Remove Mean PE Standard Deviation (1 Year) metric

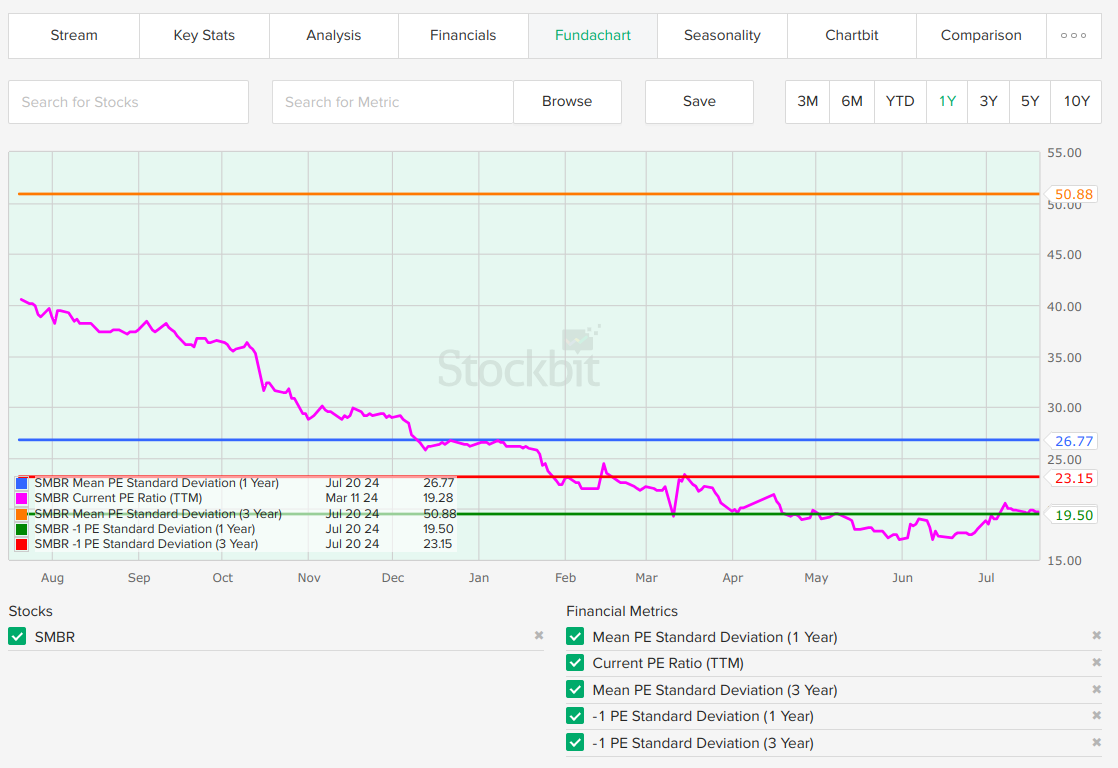click(1096, 636)
